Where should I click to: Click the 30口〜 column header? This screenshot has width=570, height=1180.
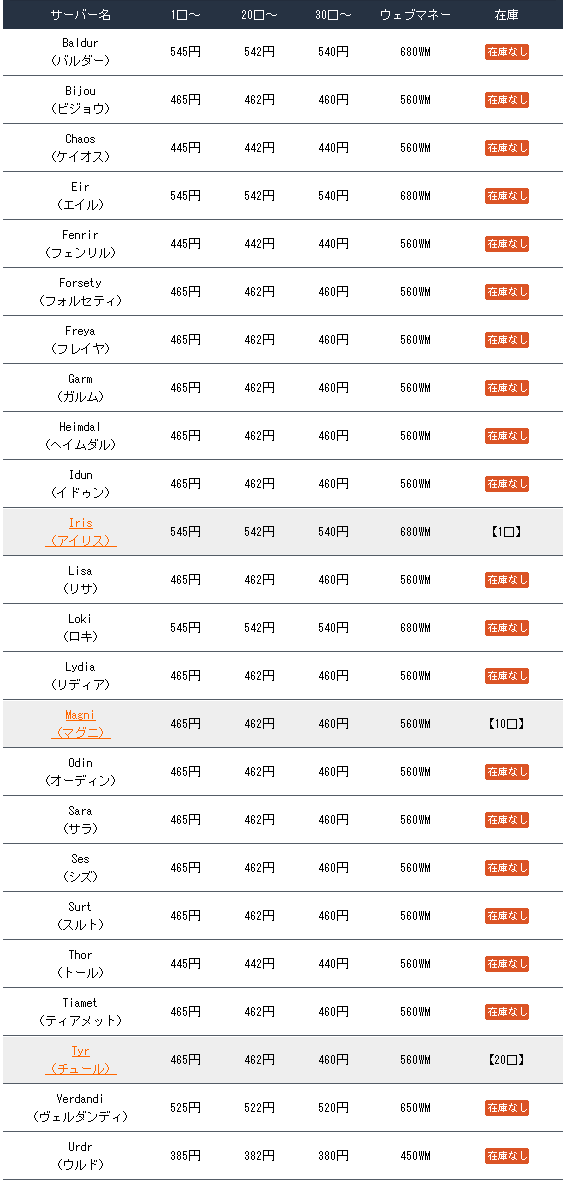[x=333, y=14]
